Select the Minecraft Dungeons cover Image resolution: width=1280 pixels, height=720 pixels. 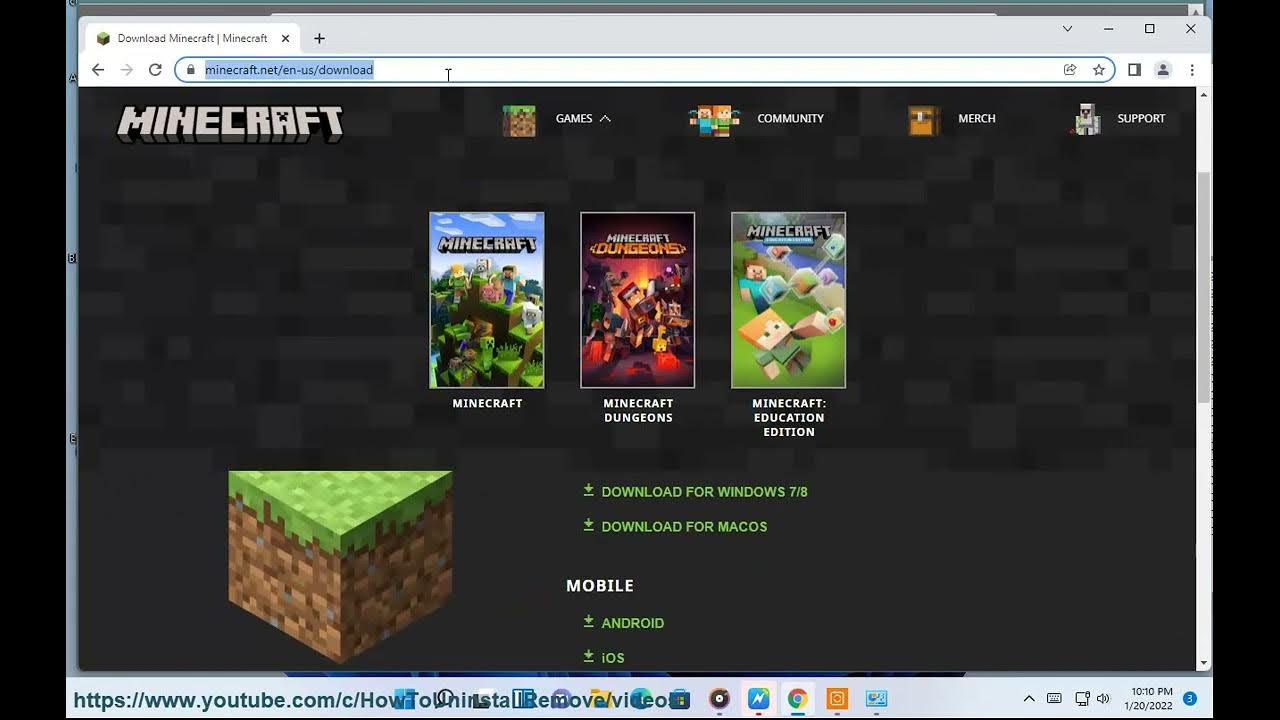tap(638, 300)
